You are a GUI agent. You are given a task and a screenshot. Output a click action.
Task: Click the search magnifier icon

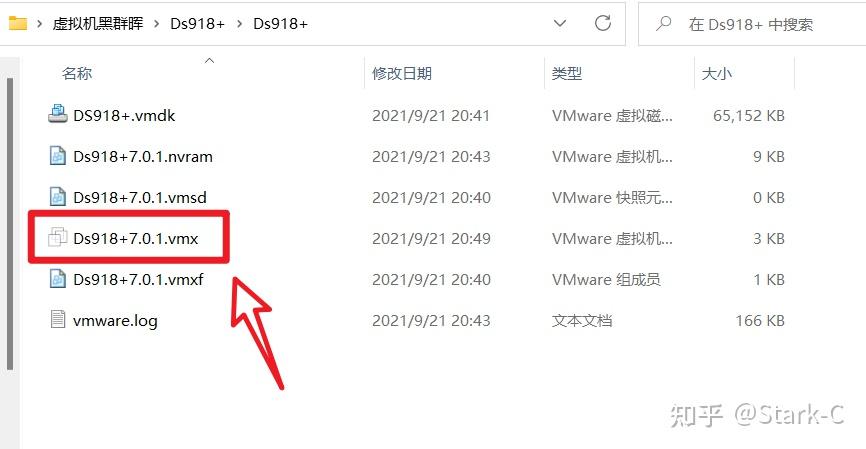coord(663,23)
